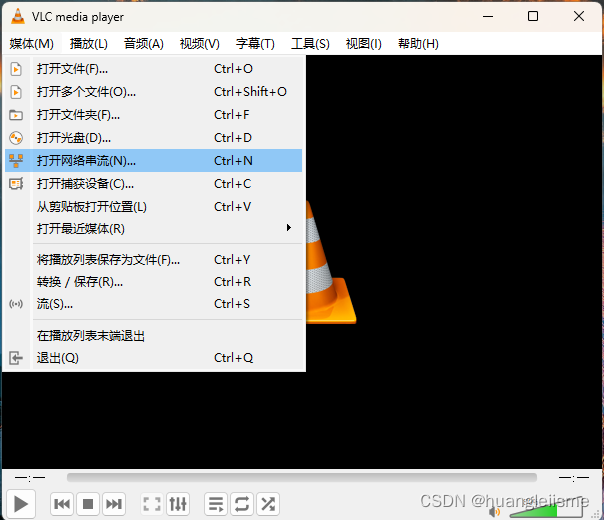Mute audio via speaker icon
Screen dimensions: 604x520
coord(494,512)
